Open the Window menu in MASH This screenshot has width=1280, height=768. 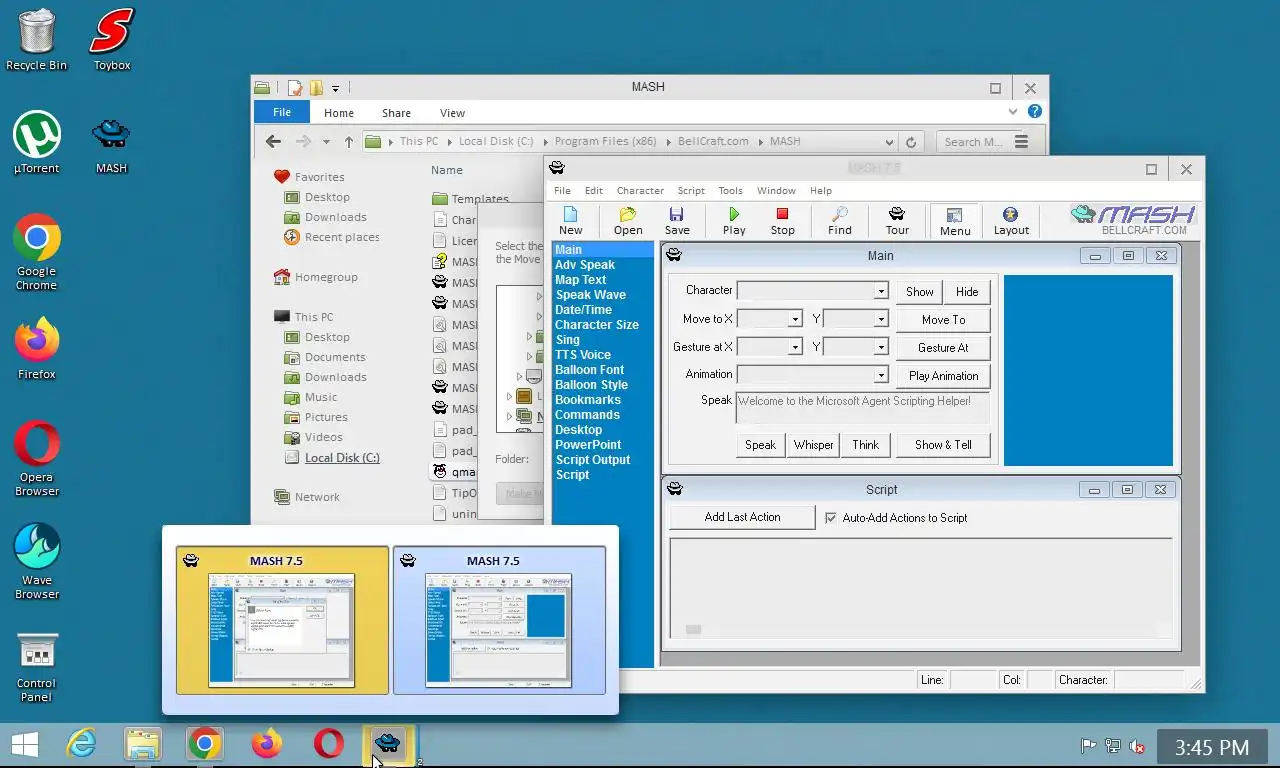(776, 190)
